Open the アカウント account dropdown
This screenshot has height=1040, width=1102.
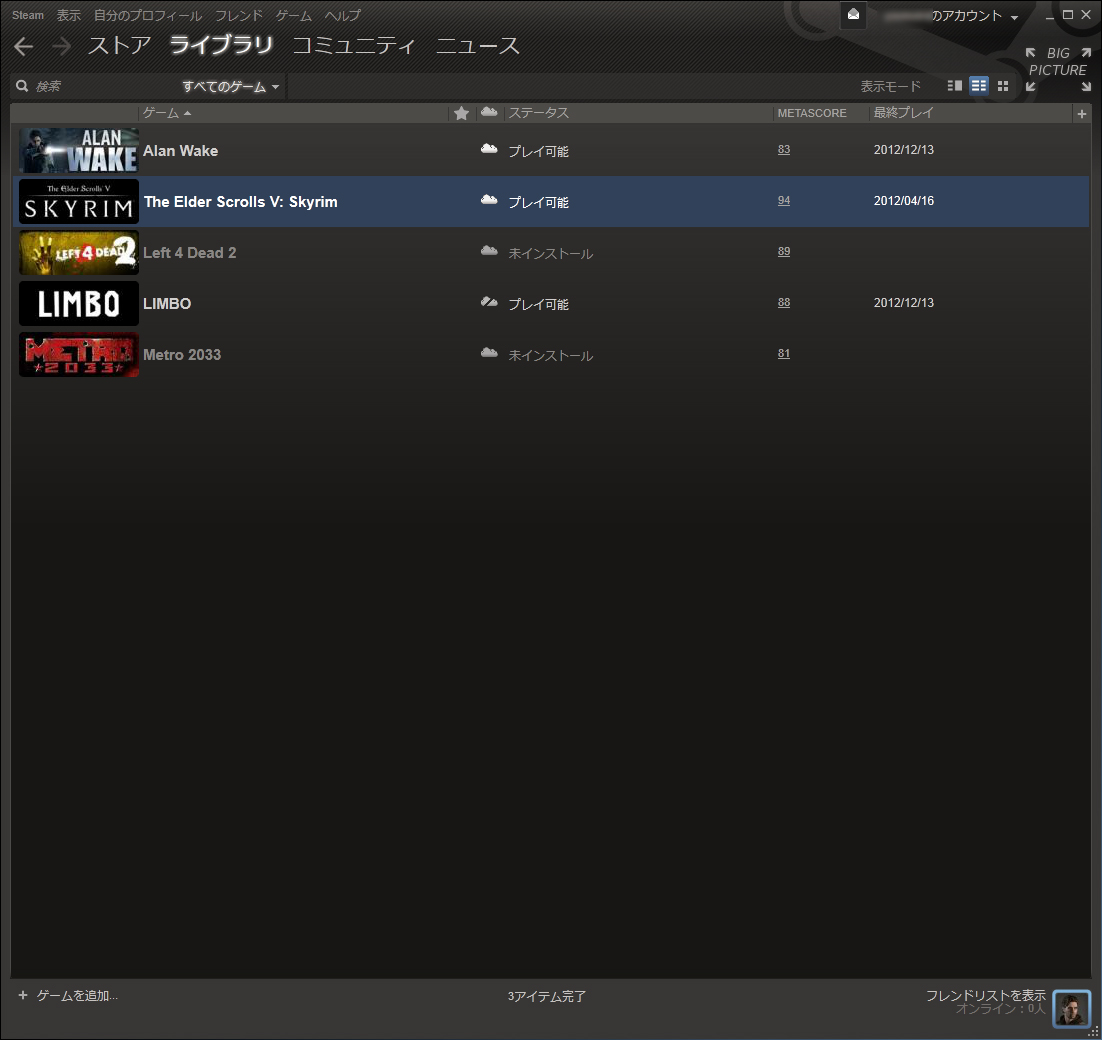(974, 15)
